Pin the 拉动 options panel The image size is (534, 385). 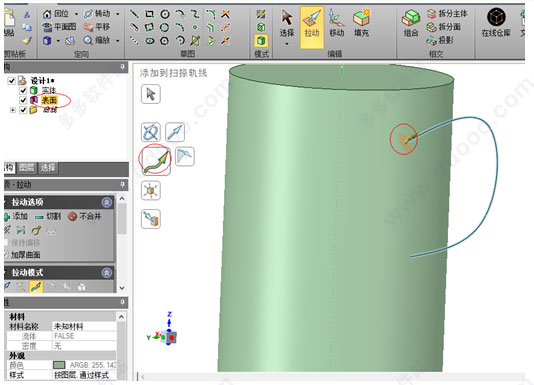(x=123, y=185)
